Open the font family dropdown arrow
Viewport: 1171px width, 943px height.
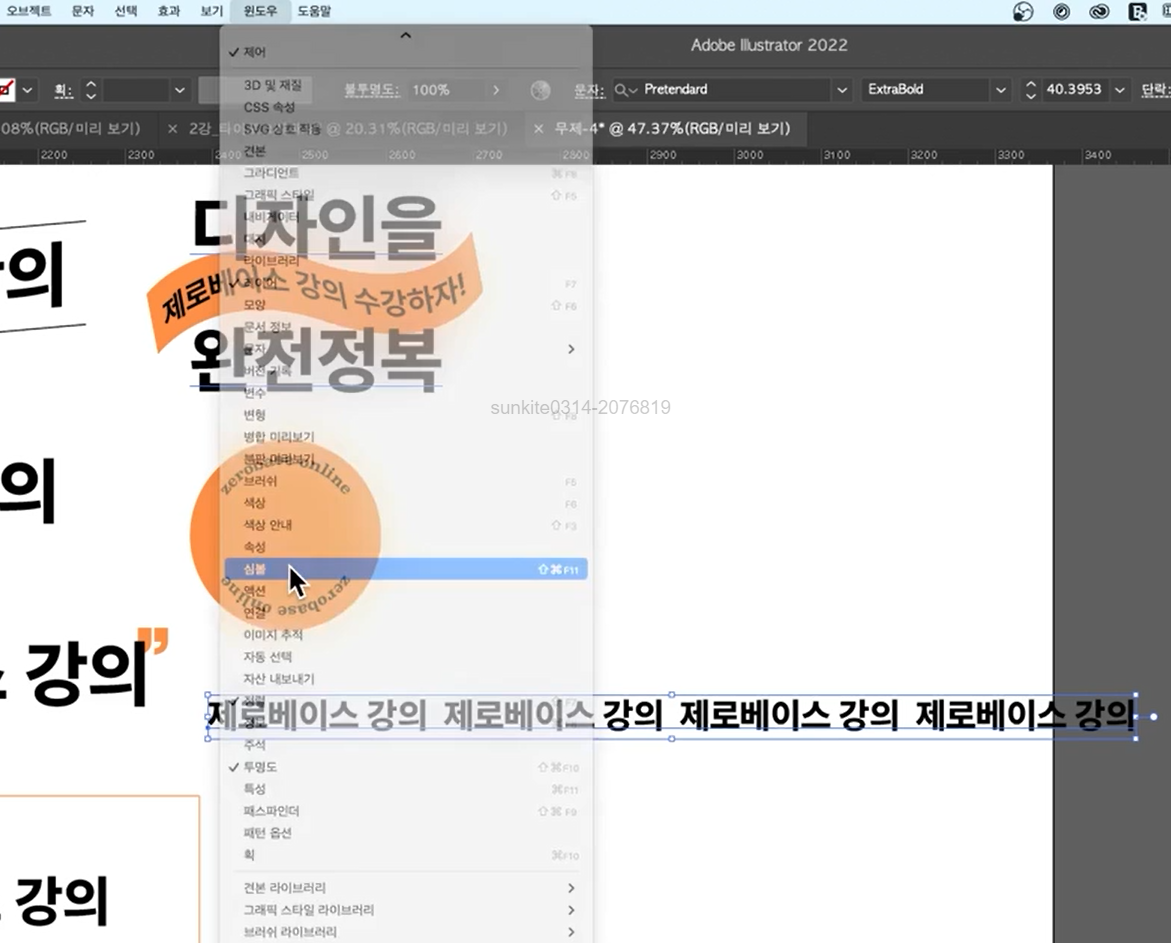tap(842, 90)
